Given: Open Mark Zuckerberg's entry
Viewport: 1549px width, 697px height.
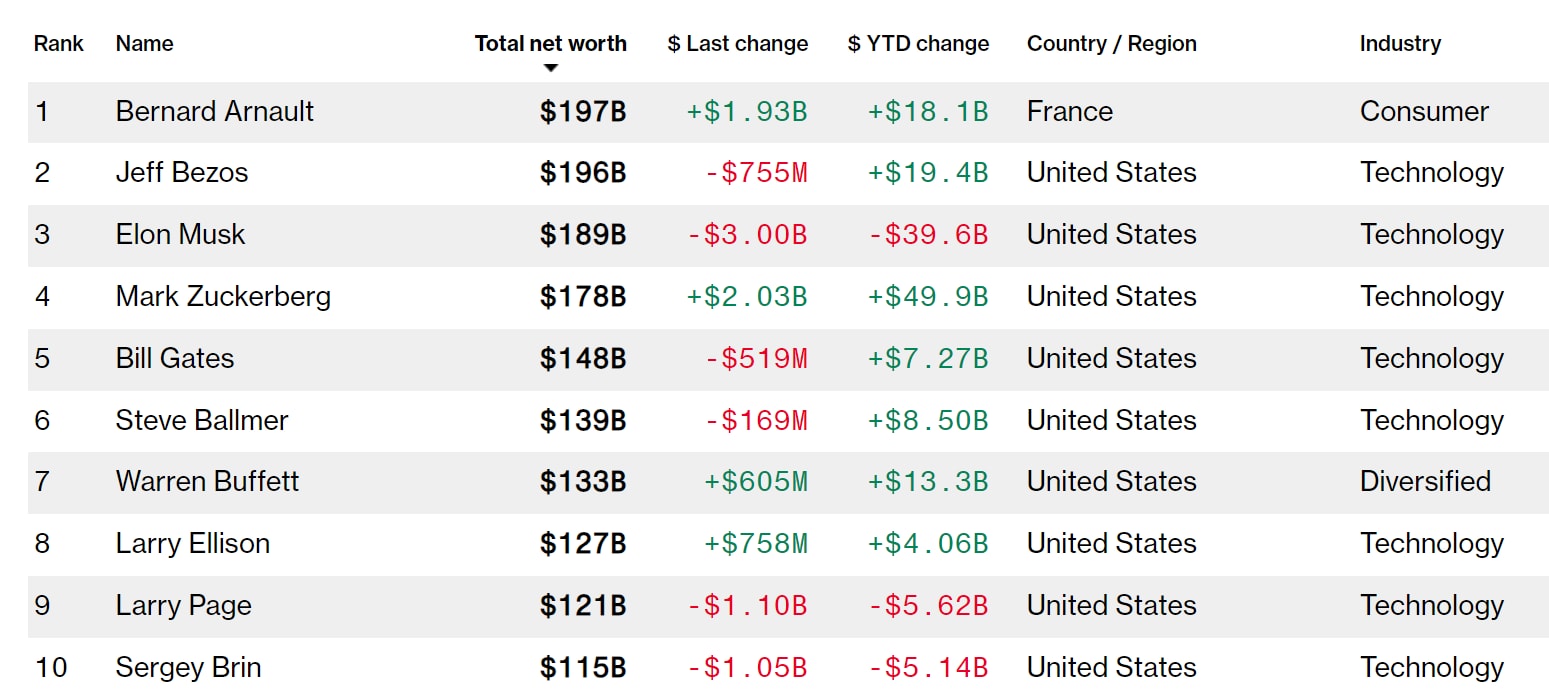Looking at the screenshot, I should click(223, 297).
